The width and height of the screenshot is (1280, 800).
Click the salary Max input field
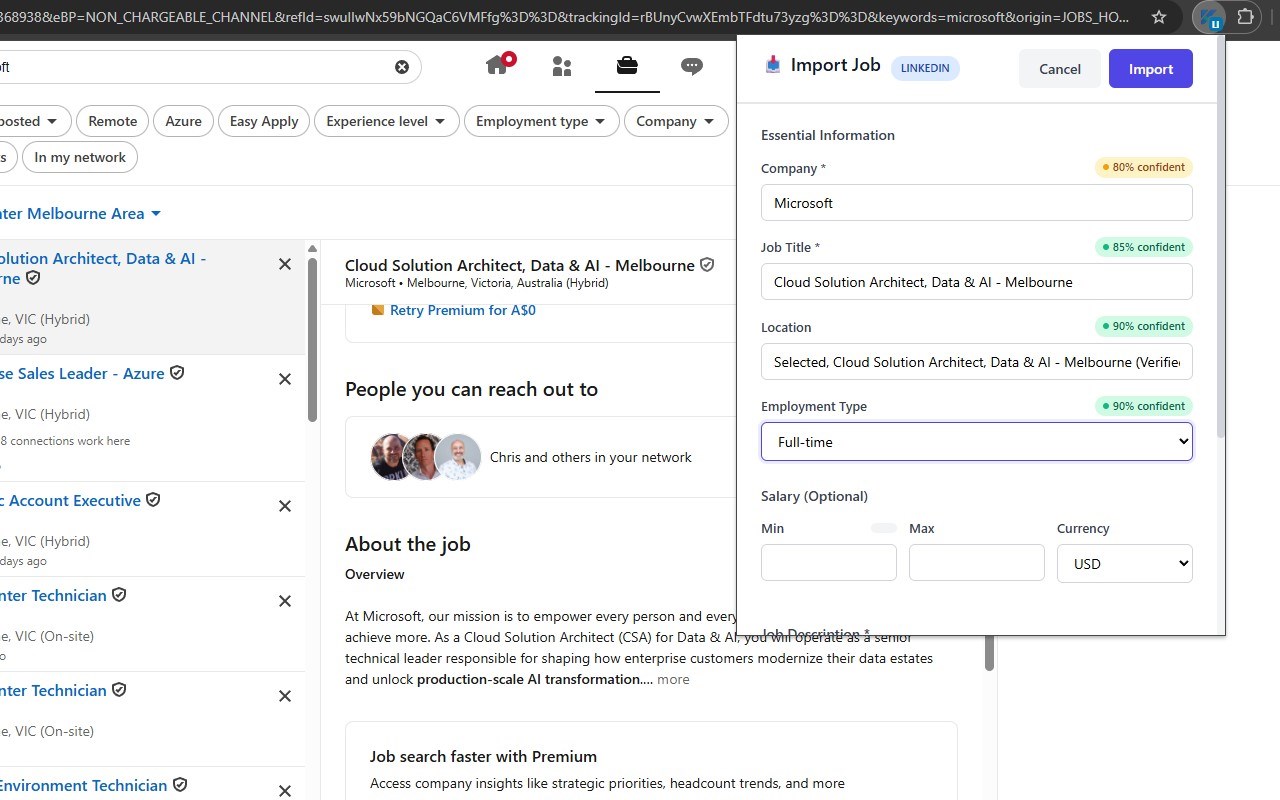pos(977,563)
